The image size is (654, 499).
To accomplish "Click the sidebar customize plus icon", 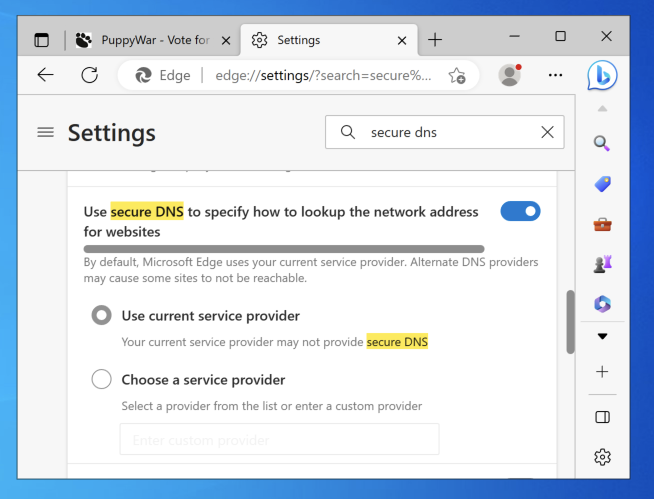I will click(x=602, y=371).
